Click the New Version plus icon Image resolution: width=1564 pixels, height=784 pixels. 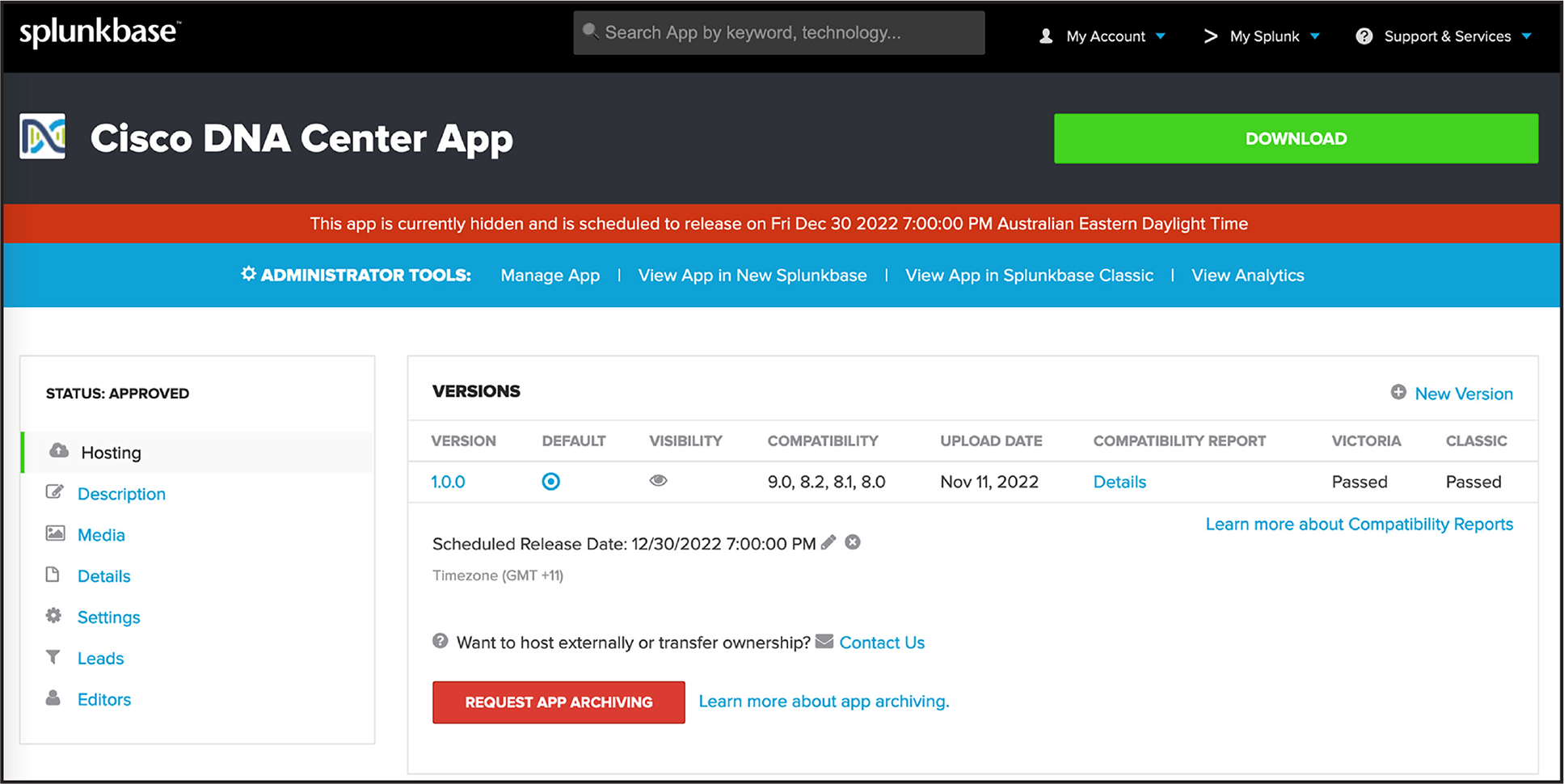[x=1398, y=392]
